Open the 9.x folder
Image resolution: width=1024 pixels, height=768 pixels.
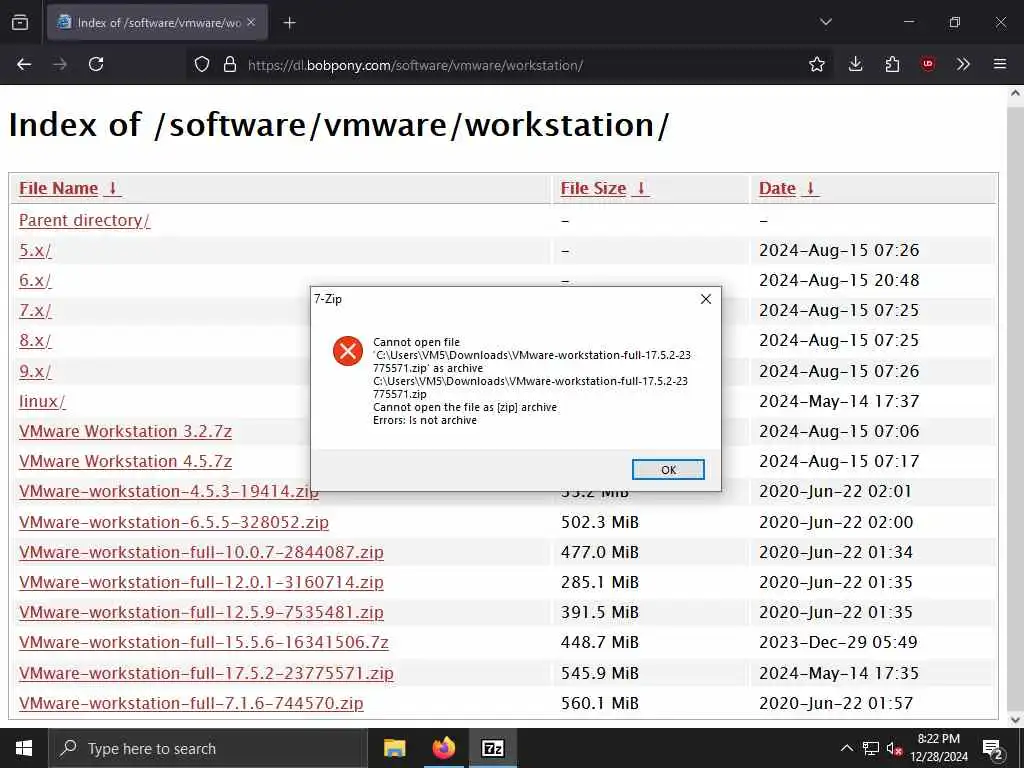point(35,371)
